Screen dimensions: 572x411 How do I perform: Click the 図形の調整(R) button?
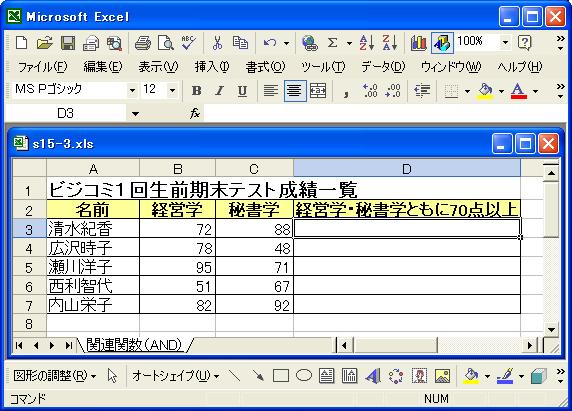point(55,376)
